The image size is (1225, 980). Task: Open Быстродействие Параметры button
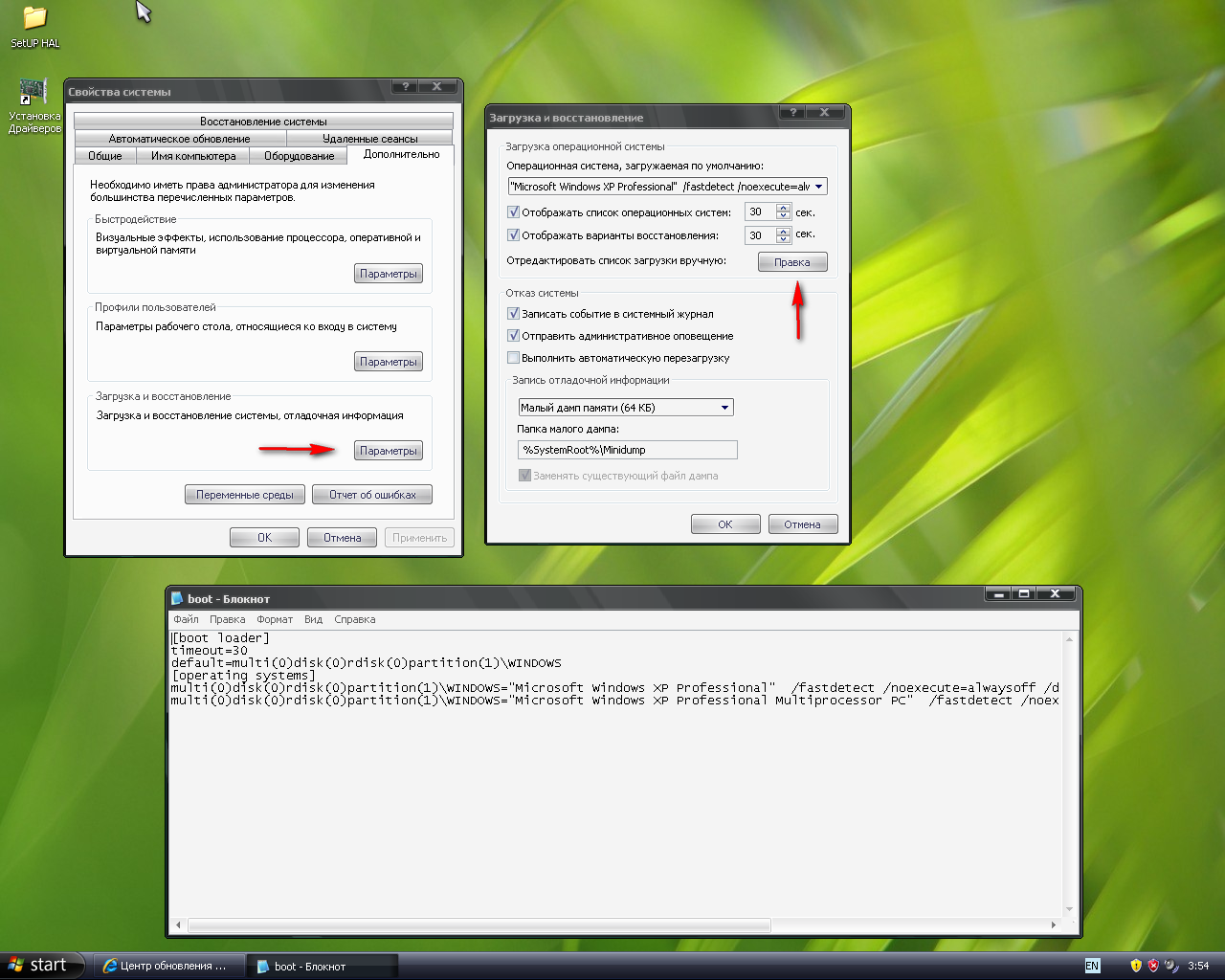389,274
